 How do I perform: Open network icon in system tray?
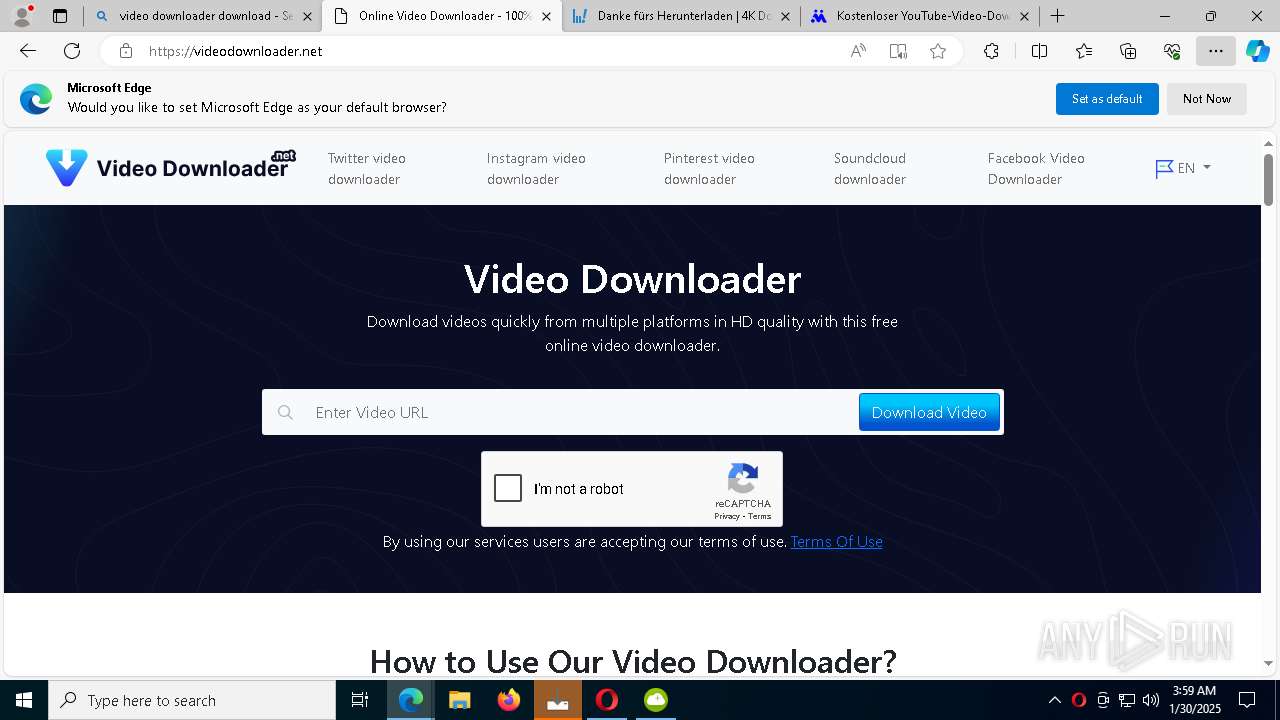(1127, 700)
